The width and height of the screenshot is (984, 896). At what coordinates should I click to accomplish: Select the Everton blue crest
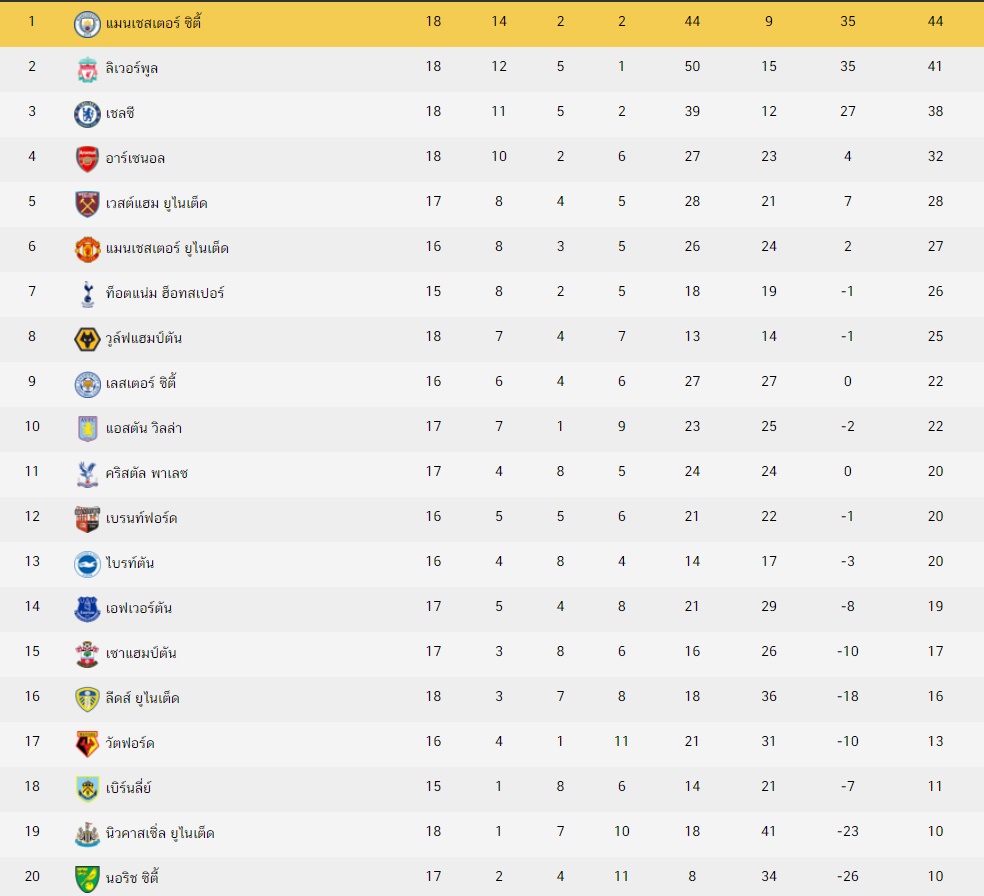tap(87, 609)
